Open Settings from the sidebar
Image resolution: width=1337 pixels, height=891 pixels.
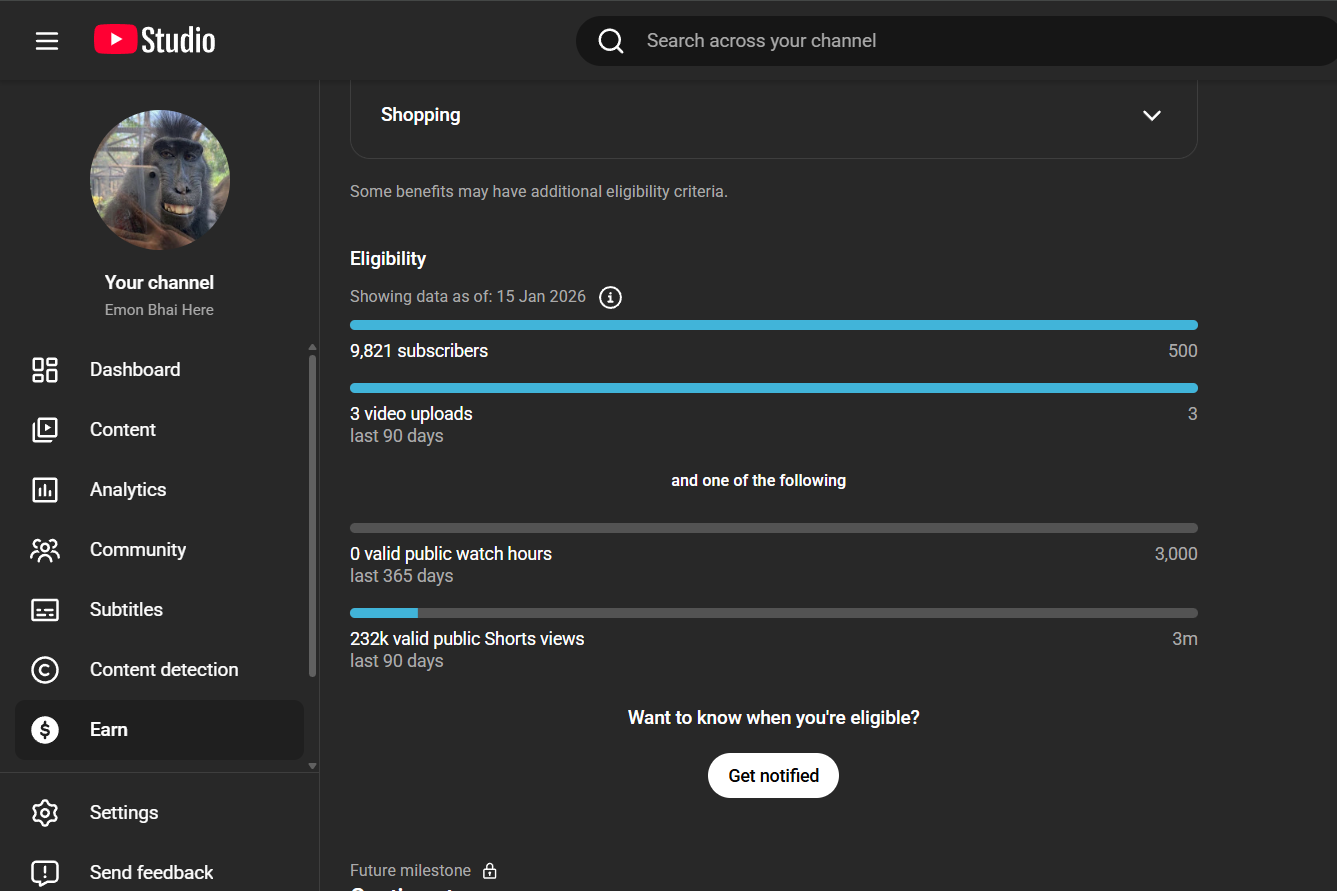coord(124,813)
